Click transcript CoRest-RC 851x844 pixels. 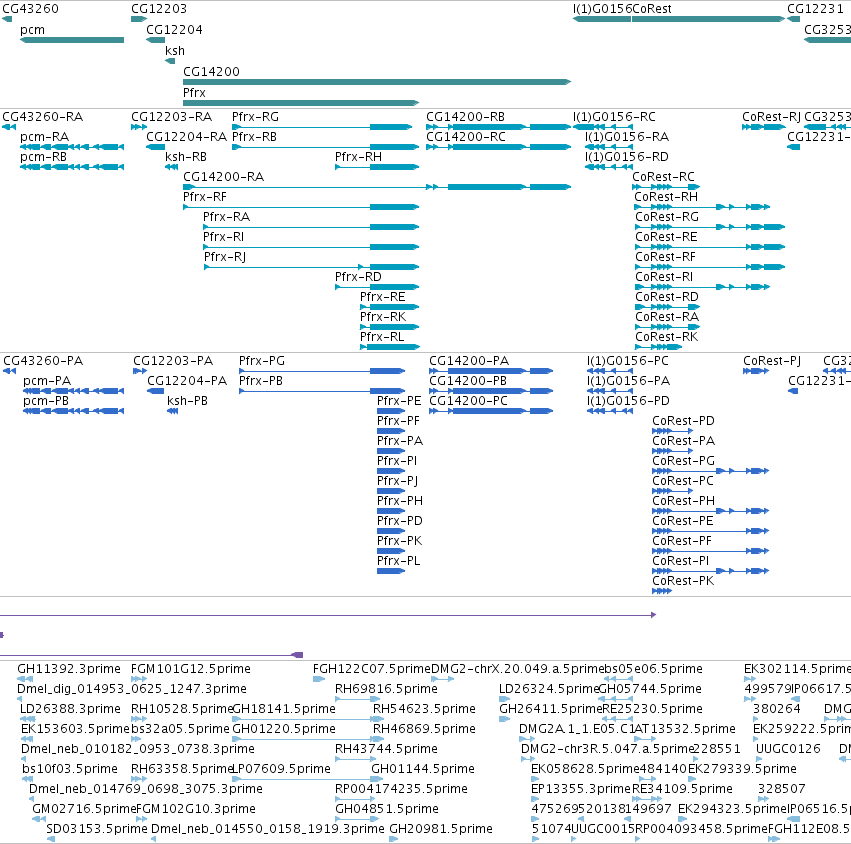coord(666,187)
